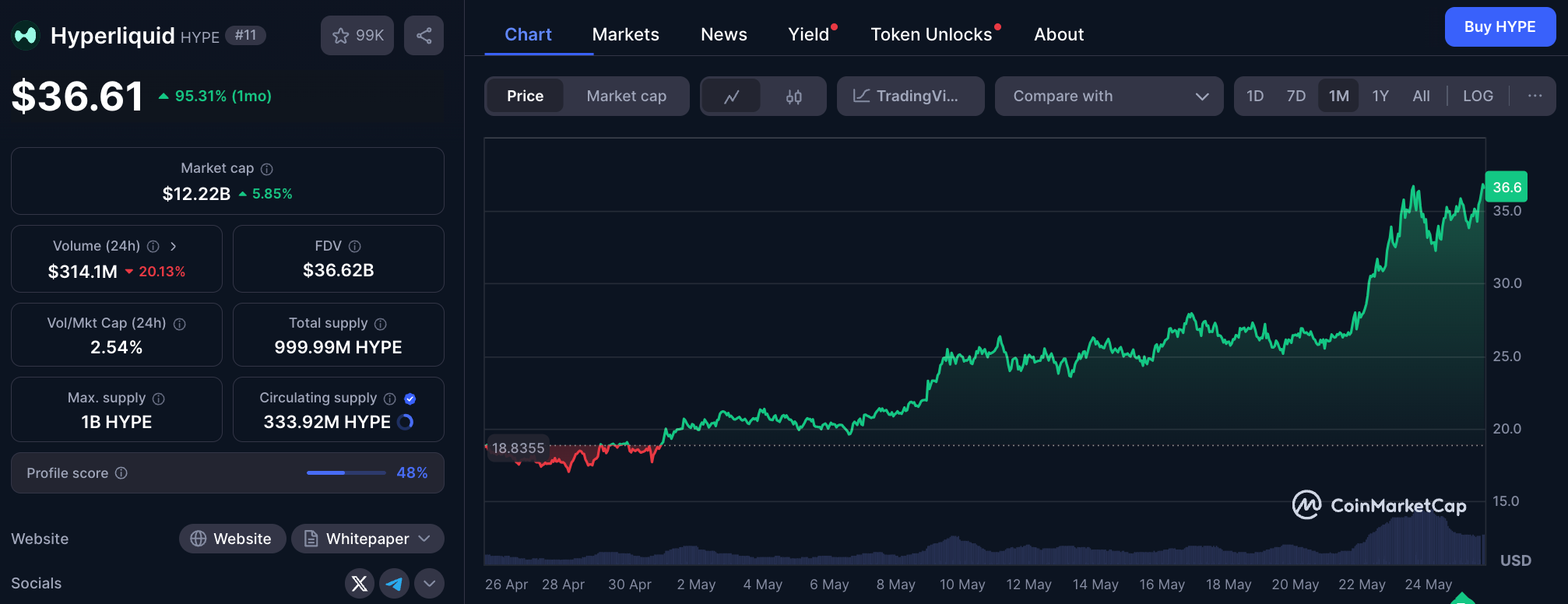
Task: Click the $314.1M volume value
Action: point(83,272)
